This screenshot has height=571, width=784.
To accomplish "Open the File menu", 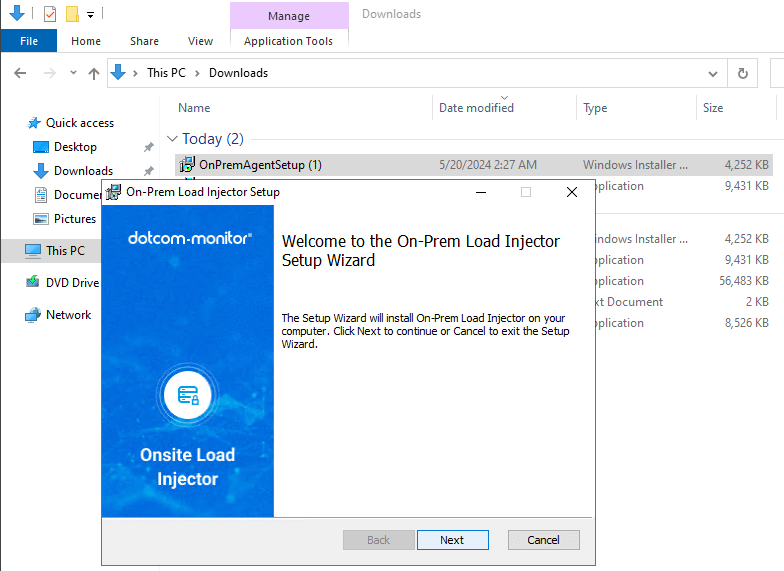I will pyautogui.click(x=28, y=41).
